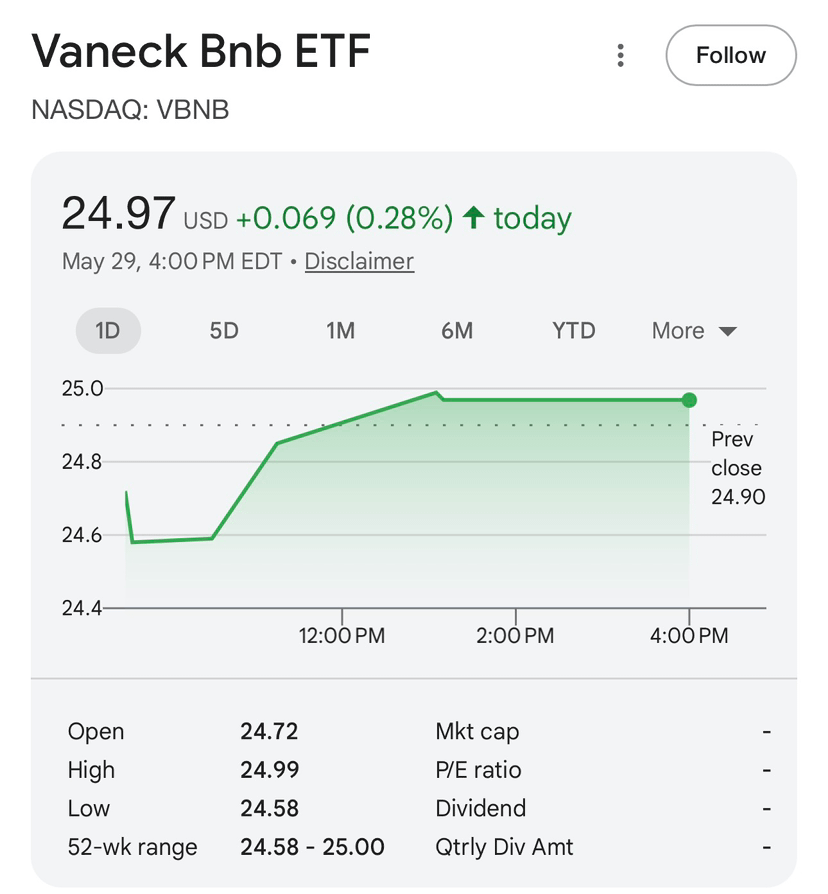Viewport: 828px width, 894px height.
Task: Click the 24.97 current price
Action: pyautogui.click(x=118, y=214)
